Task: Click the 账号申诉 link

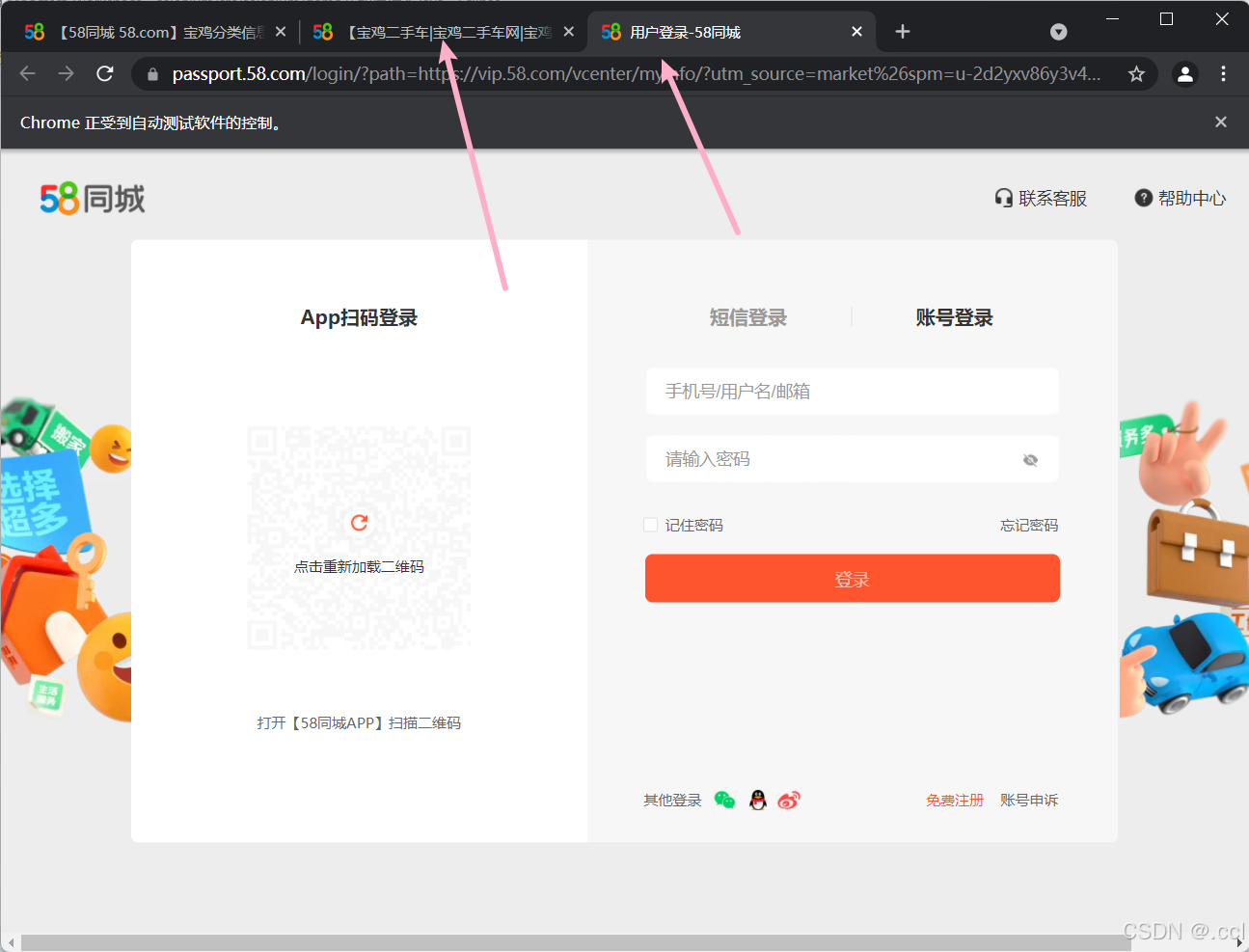Action: point(1029,800)
